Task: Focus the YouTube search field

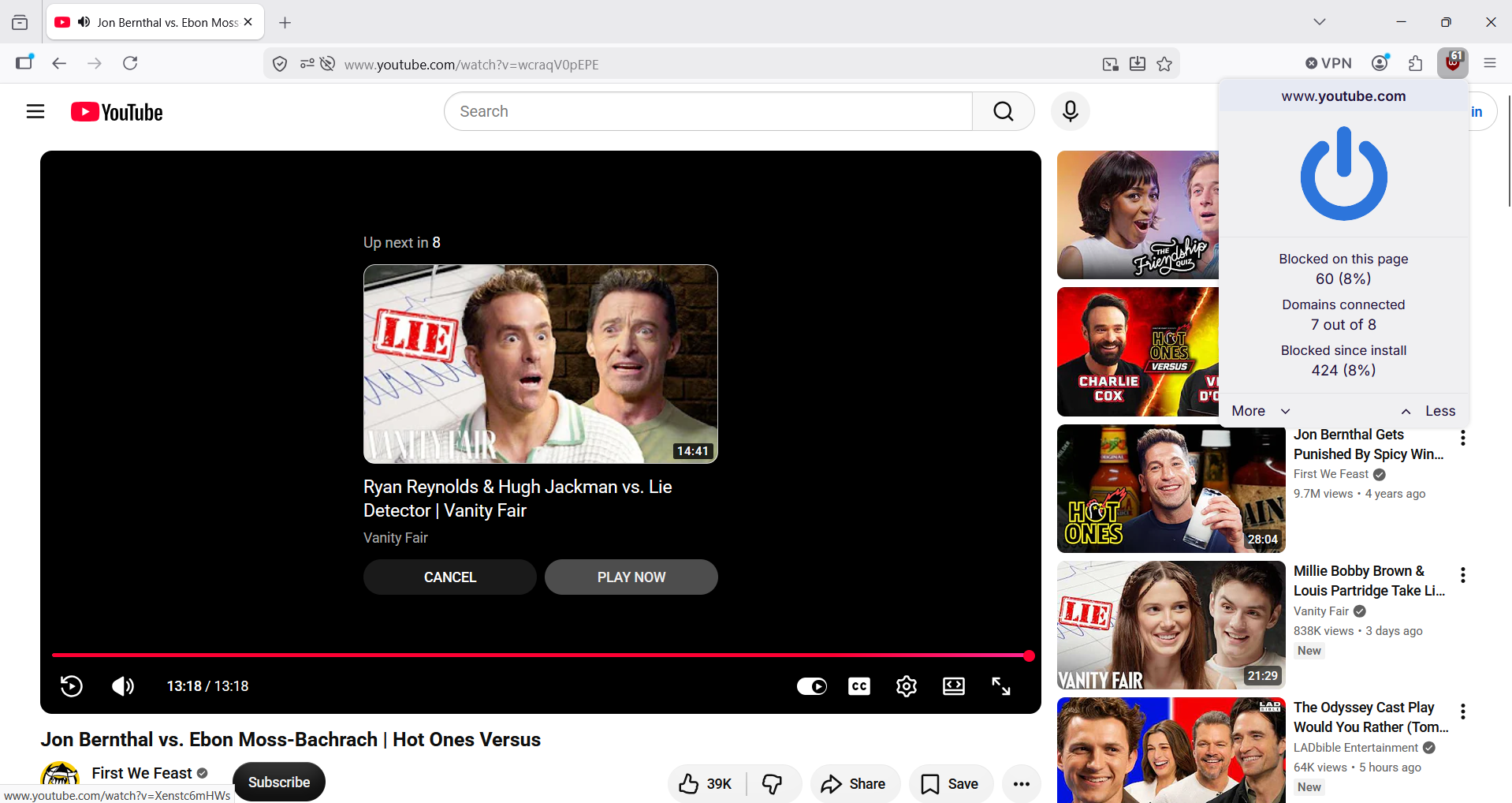Action: pyautogui.click(x=708, y=111)
